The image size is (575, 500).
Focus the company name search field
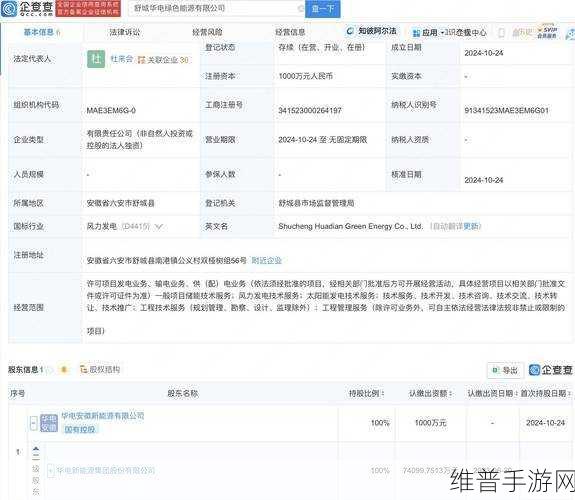216,8
